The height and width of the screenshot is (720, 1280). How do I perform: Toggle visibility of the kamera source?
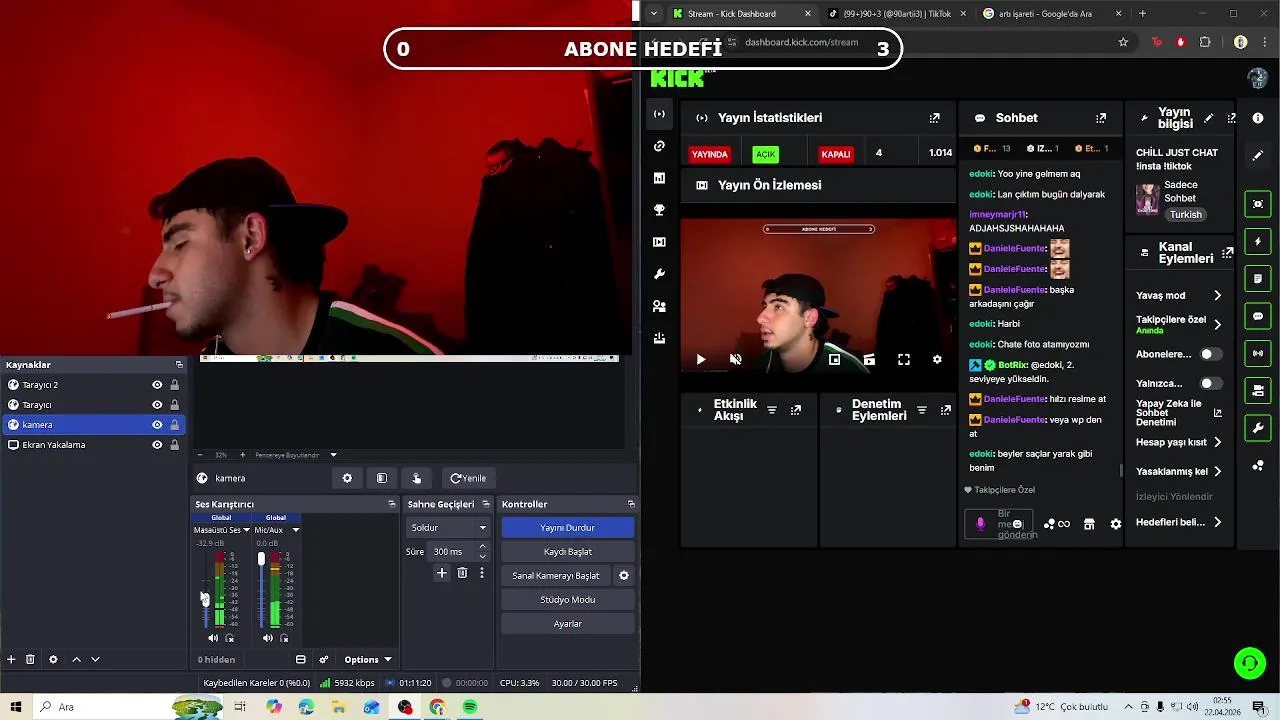[x=157, y=425]
